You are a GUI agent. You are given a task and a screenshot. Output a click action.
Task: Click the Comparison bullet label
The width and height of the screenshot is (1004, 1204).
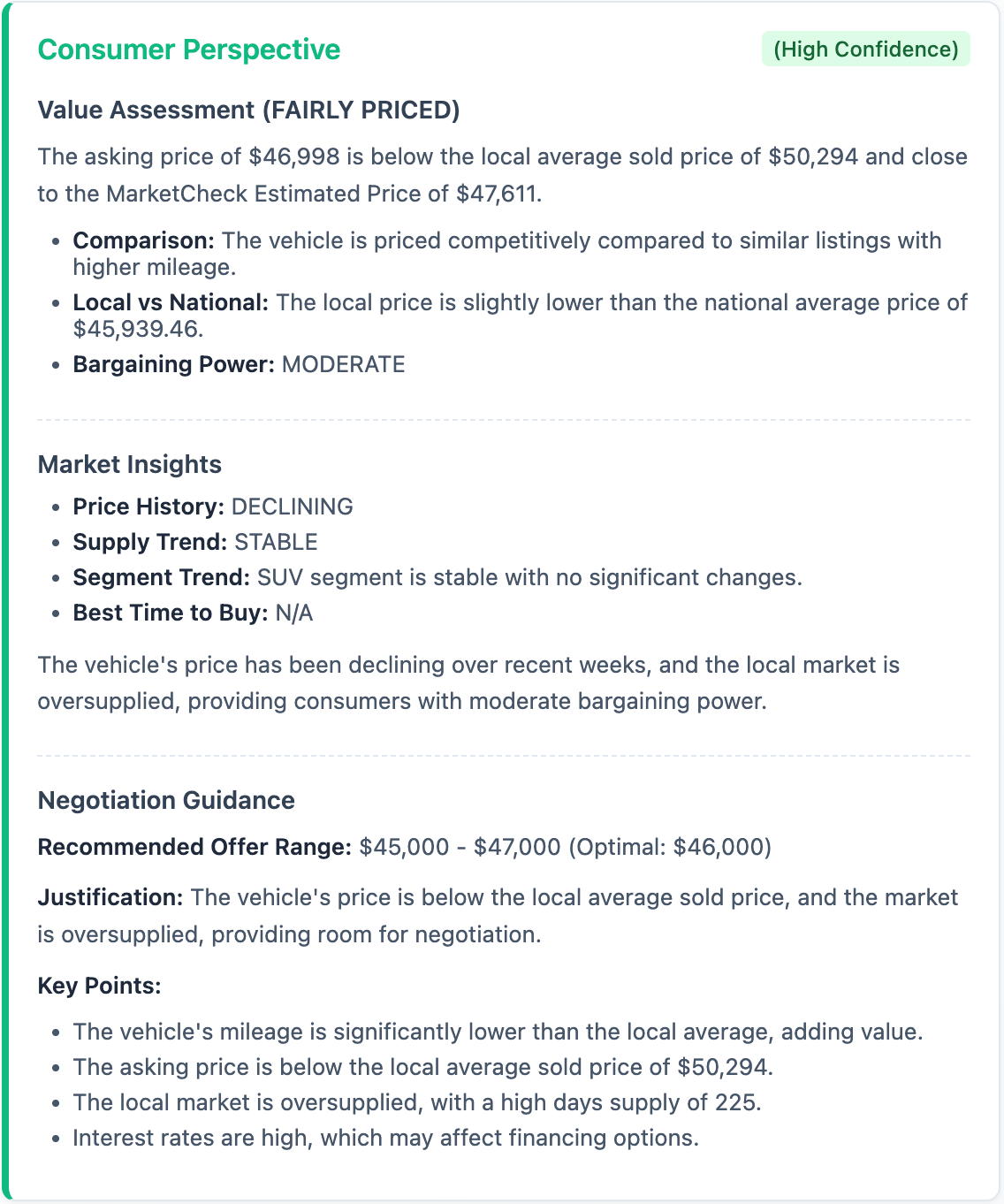pyautogui.click(x=143, y=240)
